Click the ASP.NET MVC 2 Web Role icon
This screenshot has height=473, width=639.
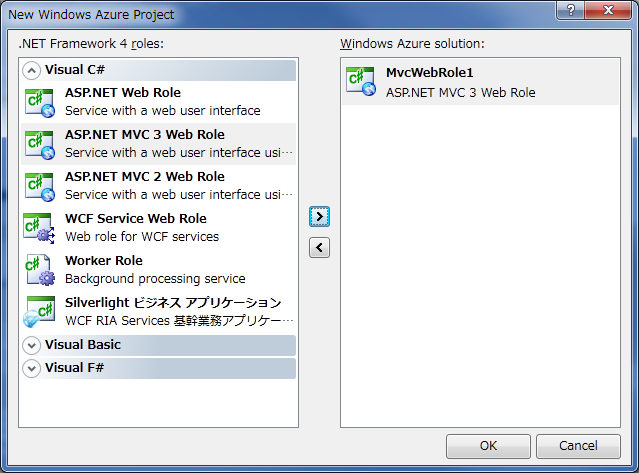pos(40,185)
